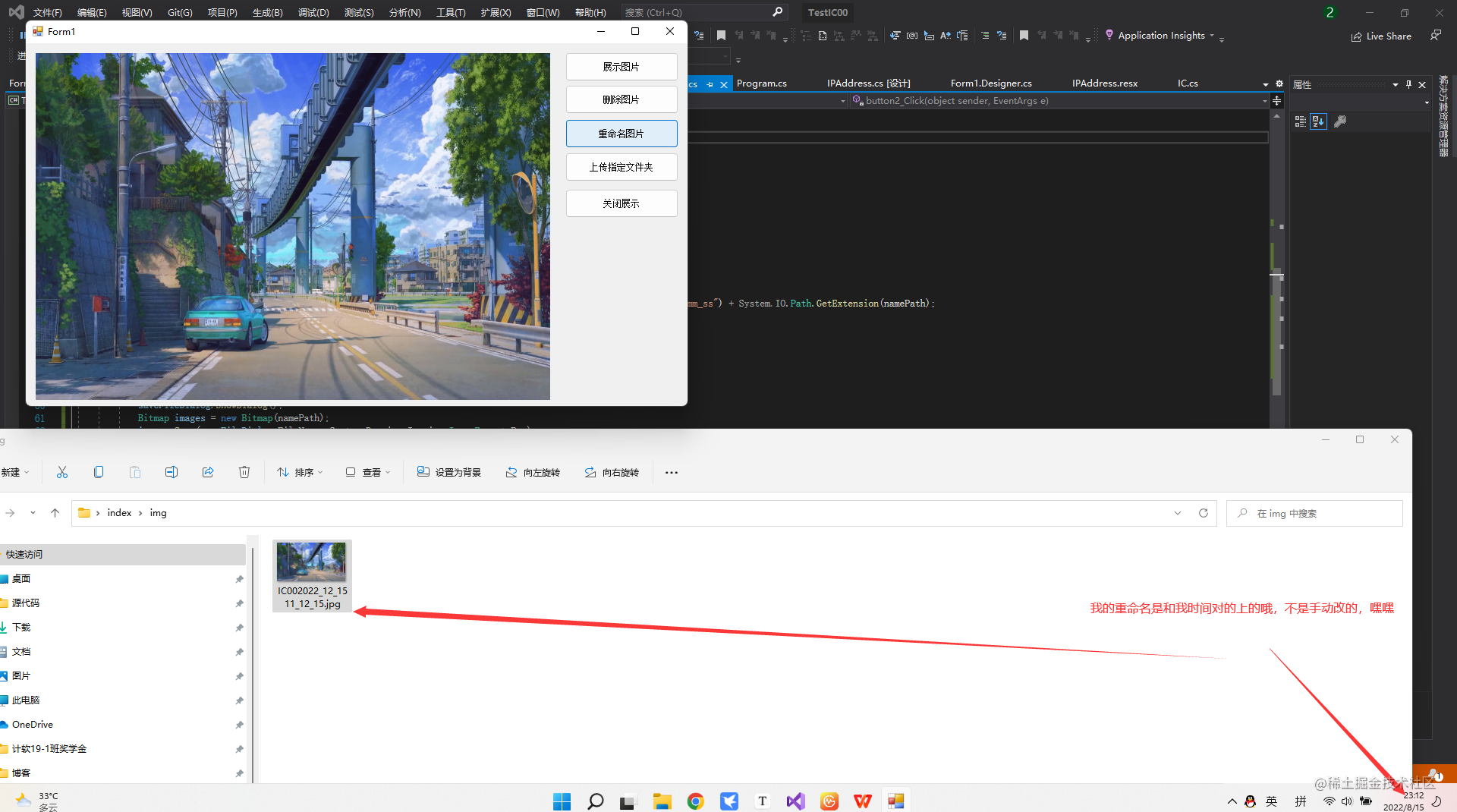Viewport: 1457px width, 812px height.
Task: Open the volume control speaker in tray
Action: point(1347,801)
